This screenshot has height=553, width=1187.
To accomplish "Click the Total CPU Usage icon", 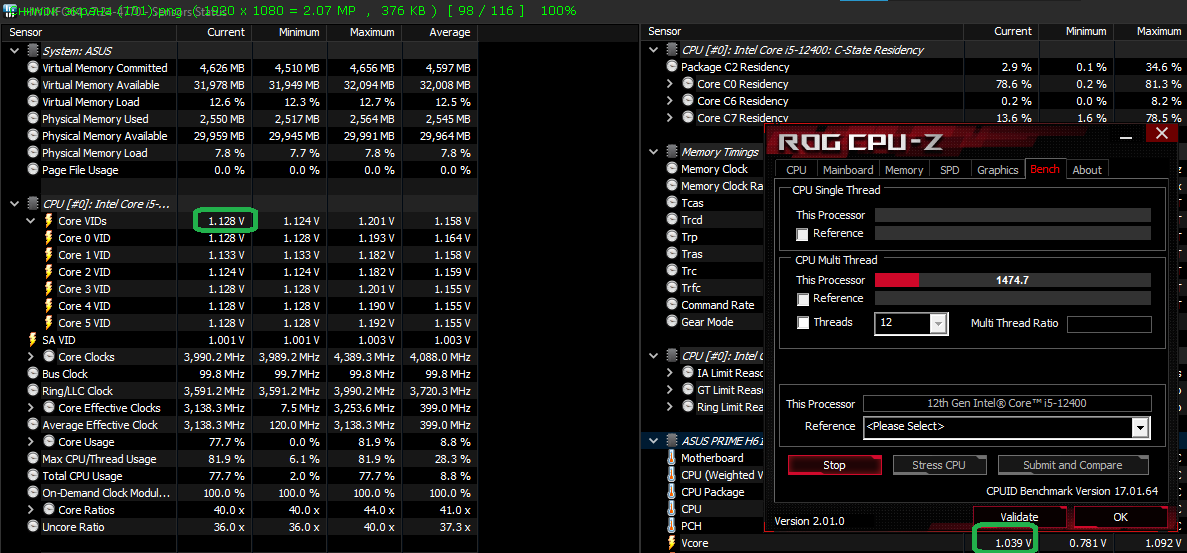I will click(33, 476).
